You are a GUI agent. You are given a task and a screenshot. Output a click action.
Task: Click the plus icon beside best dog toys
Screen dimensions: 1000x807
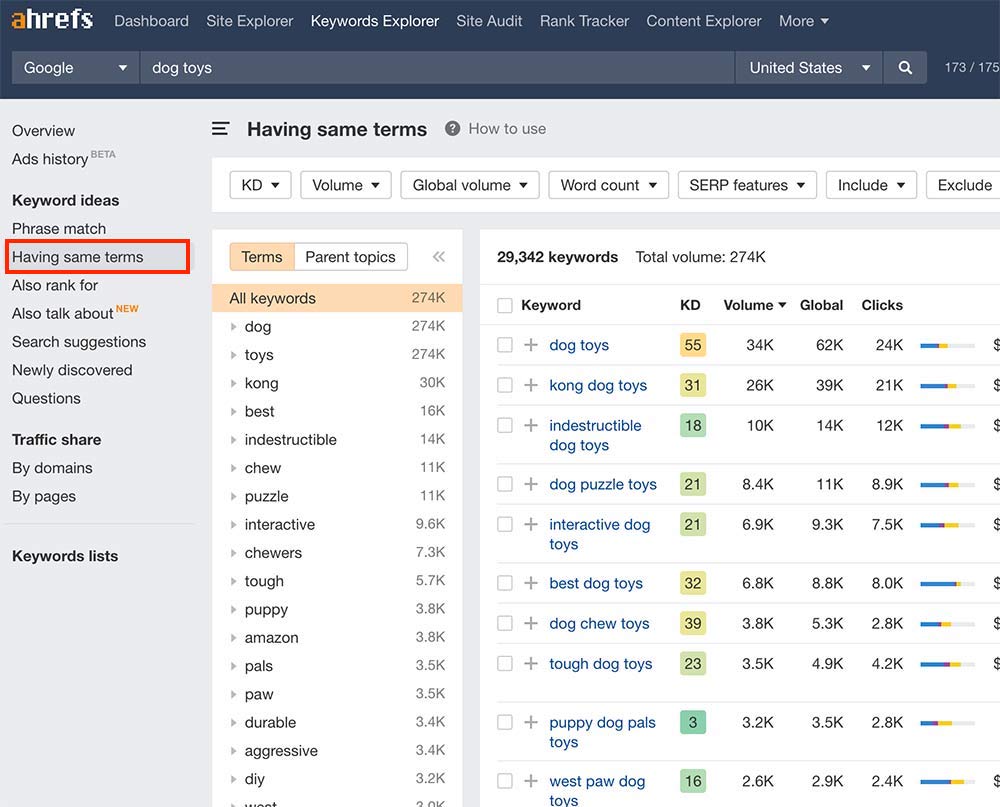tap(531, 583)
